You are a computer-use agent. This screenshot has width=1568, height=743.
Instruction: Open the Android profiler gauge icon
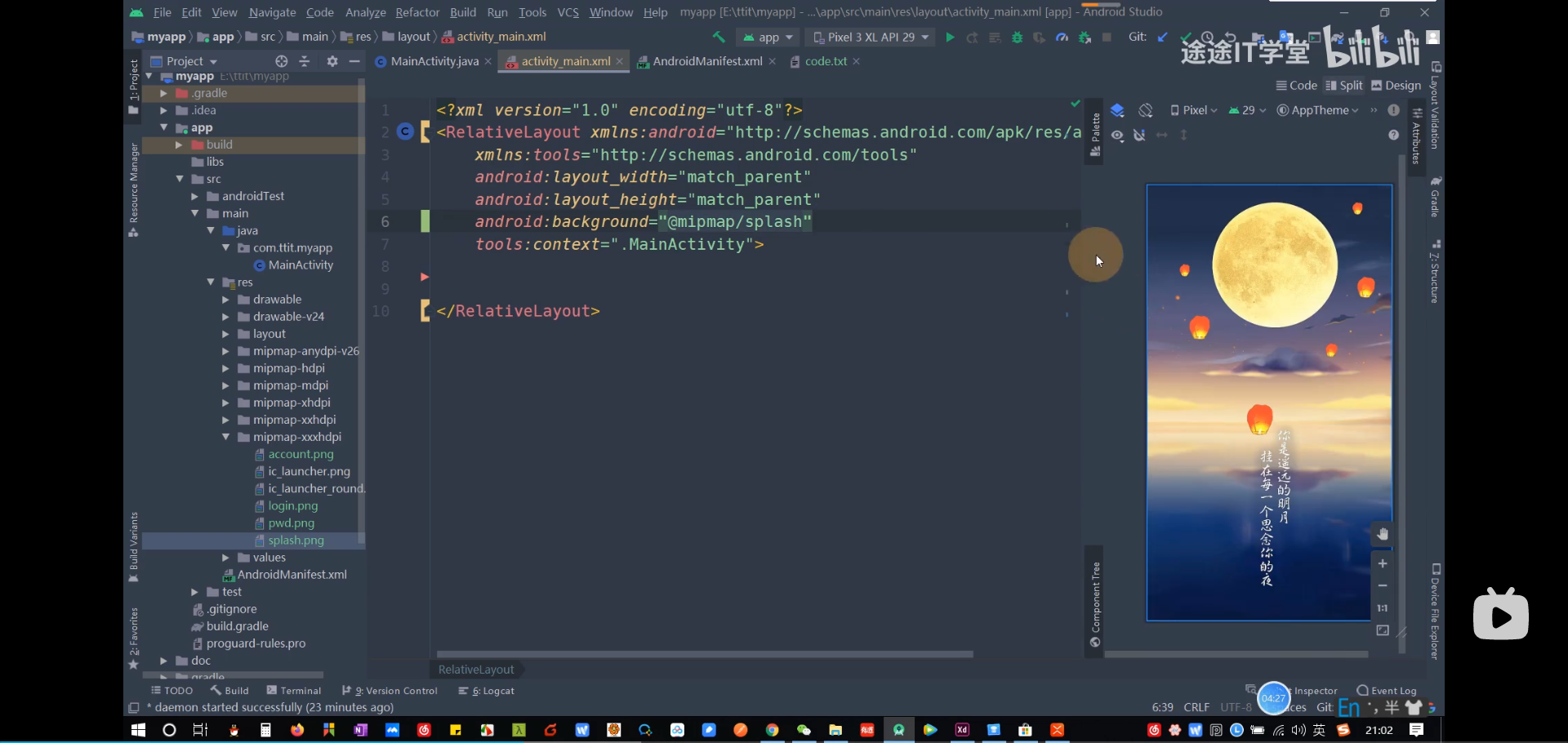pos(1062,38)
